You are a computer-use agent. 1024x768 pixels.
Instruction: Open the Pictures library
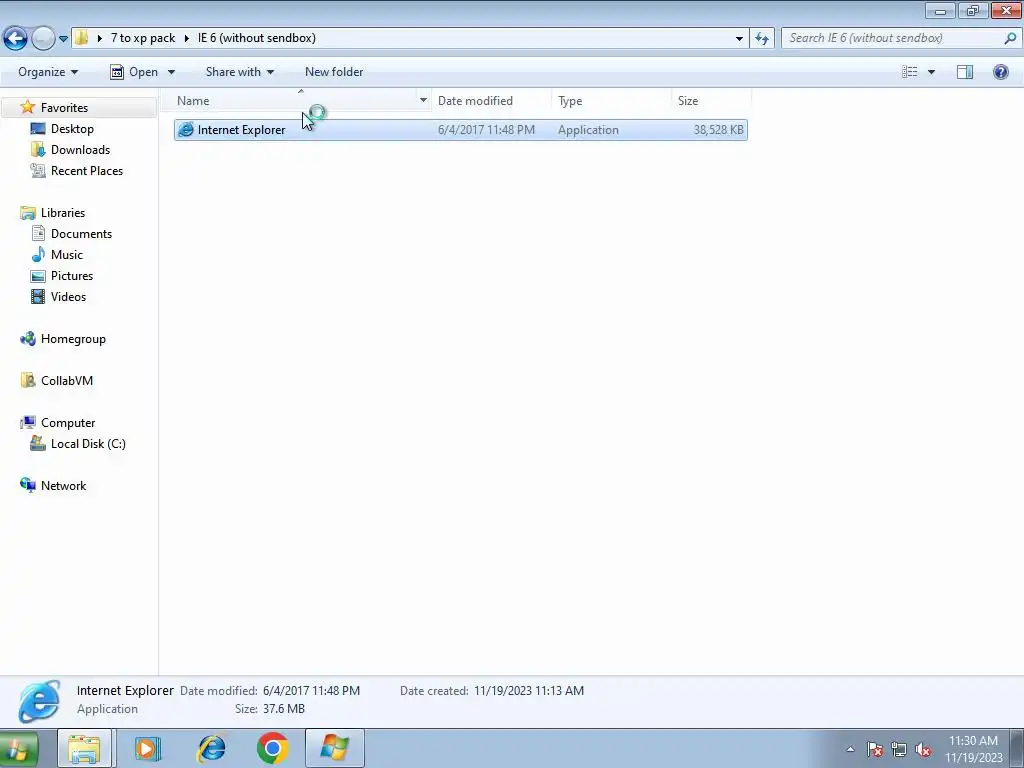(72, 276)
